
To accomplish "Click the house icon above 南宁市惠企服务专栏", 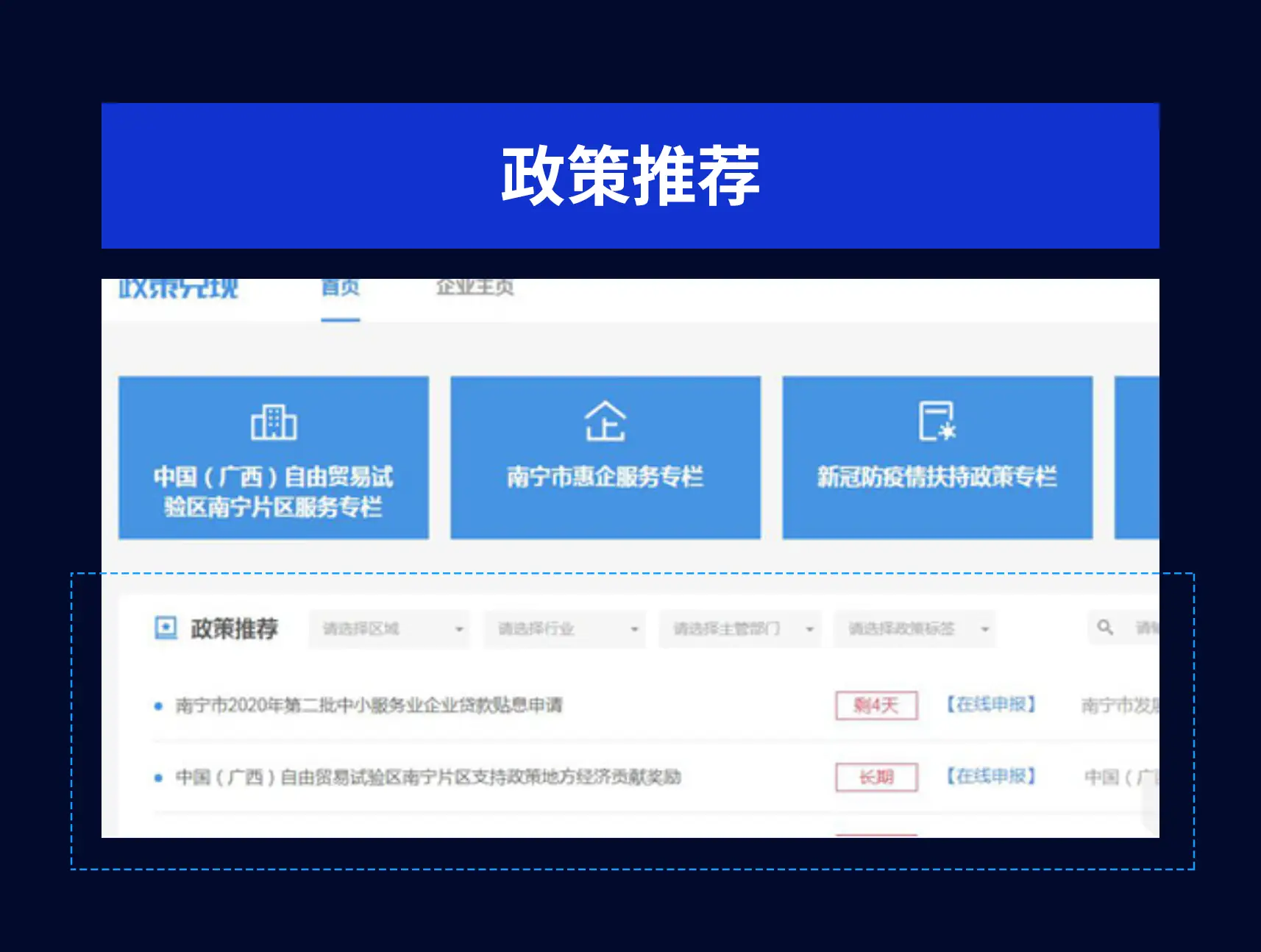I will tap(605, 422).
